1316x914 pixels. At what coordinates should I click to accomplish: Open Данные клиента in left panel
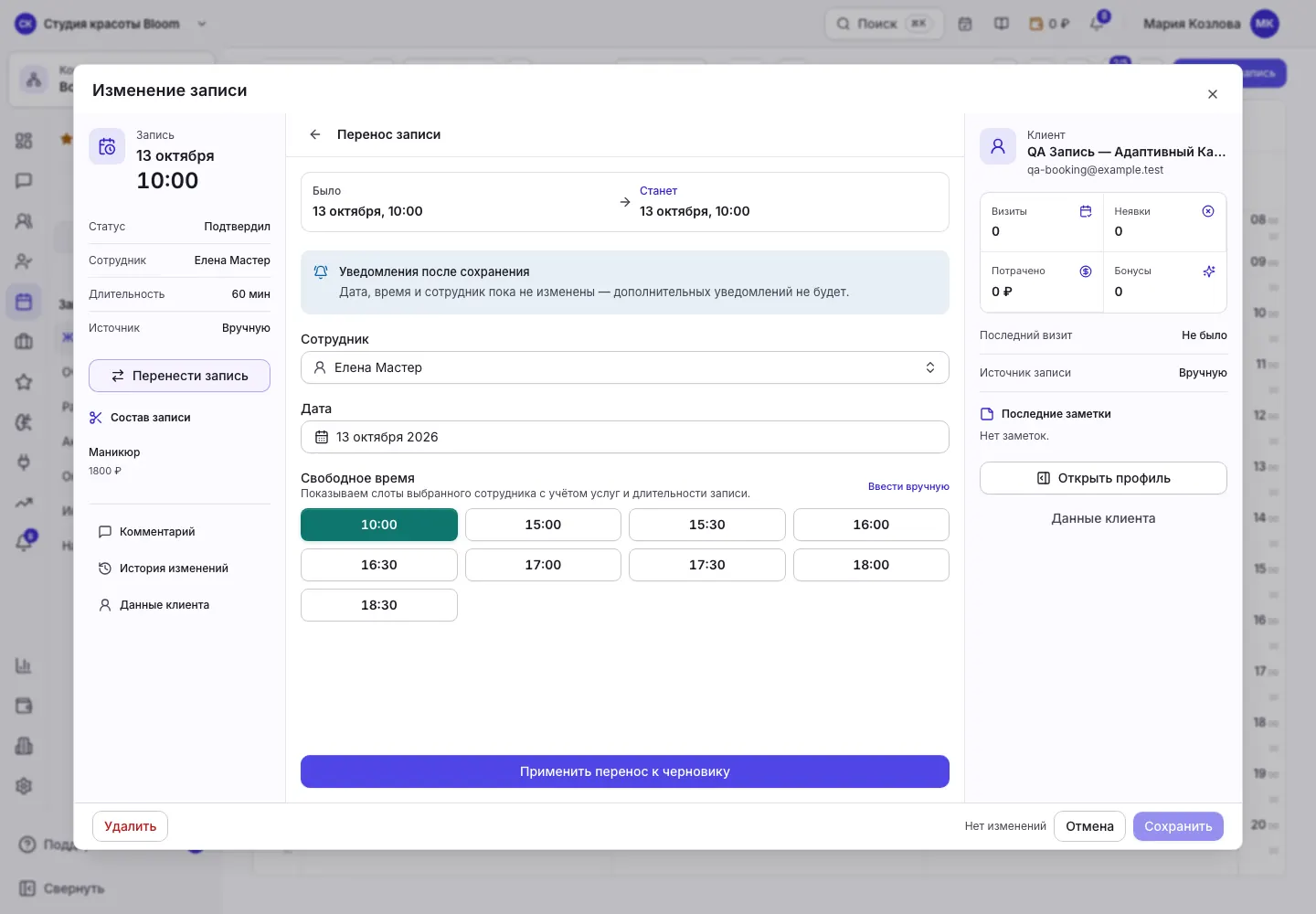154,605
